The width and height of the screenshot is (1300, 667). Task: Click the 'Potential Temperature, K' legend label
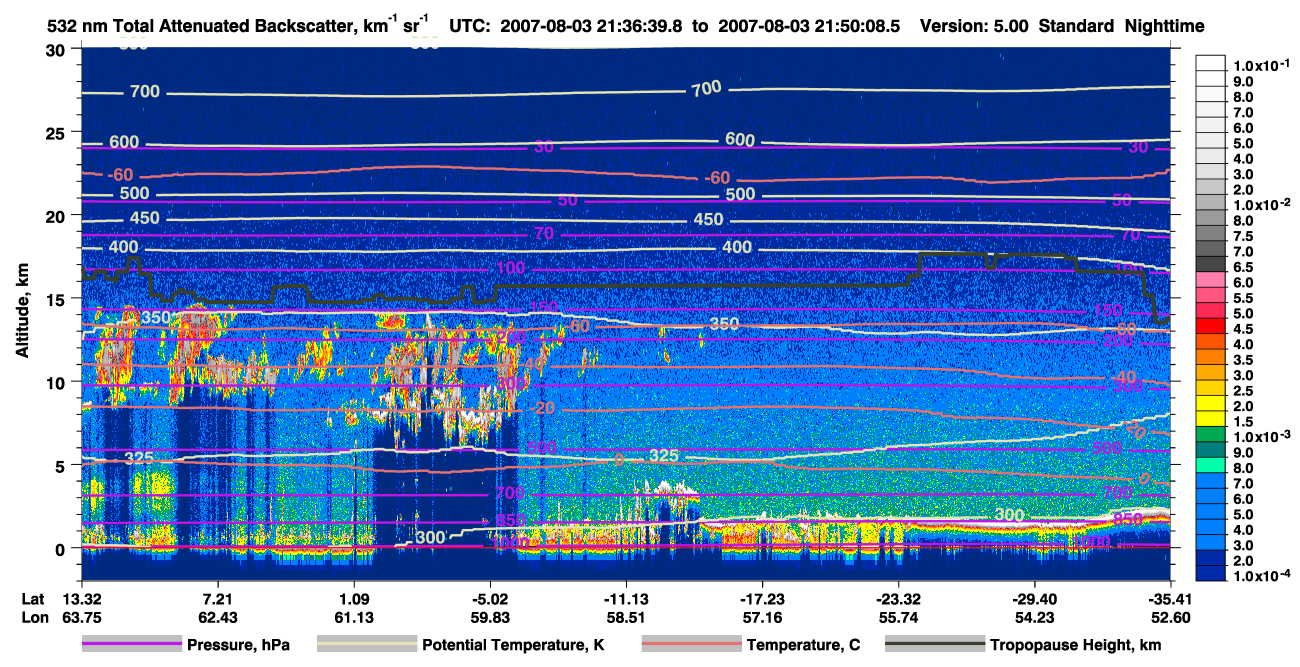pyautogui.click(x=513, y=646)
